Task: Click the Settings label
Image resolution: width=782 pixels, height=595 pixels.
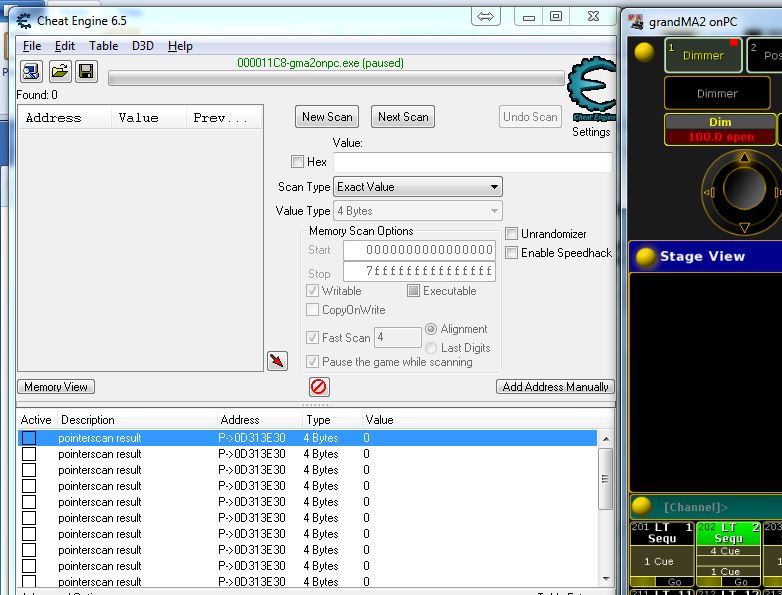Action: [x=591, y=132]
